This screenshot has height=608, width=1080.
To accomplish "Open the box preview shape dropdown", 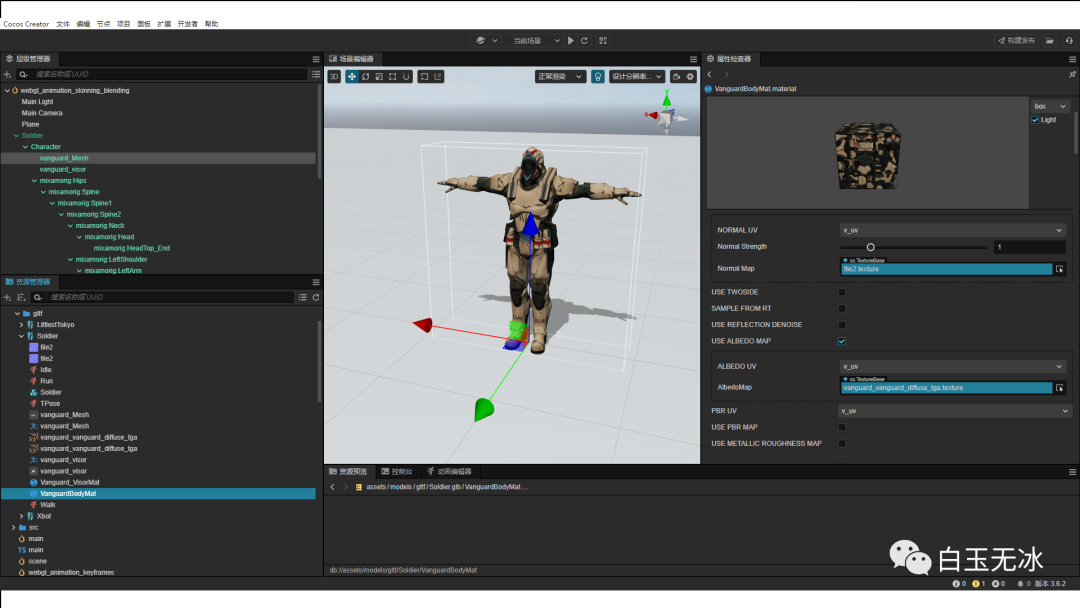I will [1050, 106].
